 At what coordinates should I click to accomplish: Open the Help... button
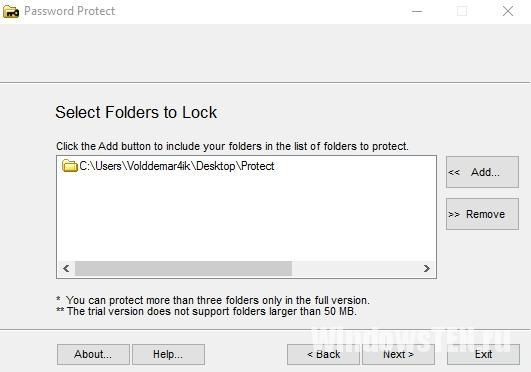click(x=168, y=354)
